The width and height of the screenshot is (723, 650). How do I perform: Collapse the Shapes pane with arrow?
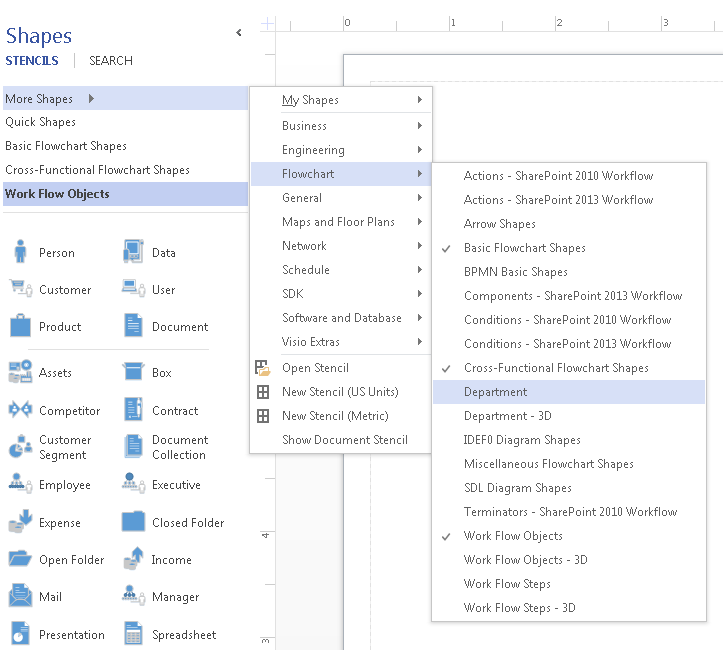[238, 33]
